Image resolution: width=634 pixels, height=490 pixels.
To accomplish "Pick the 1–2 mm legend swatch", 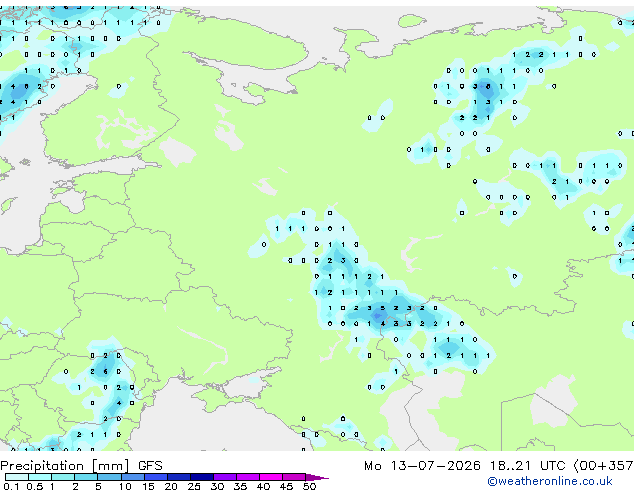I will coord(63,477).
